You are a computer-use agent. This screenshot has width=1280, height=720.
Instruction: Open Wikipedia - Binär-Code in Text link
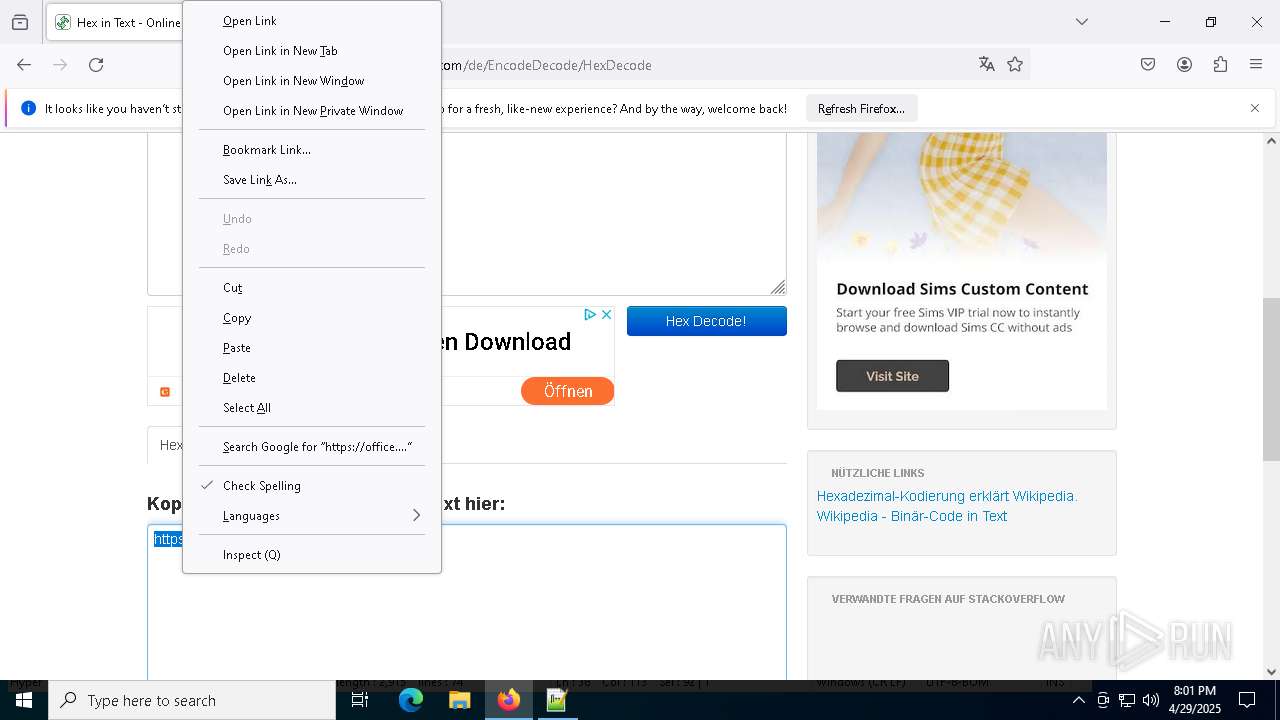912,516
